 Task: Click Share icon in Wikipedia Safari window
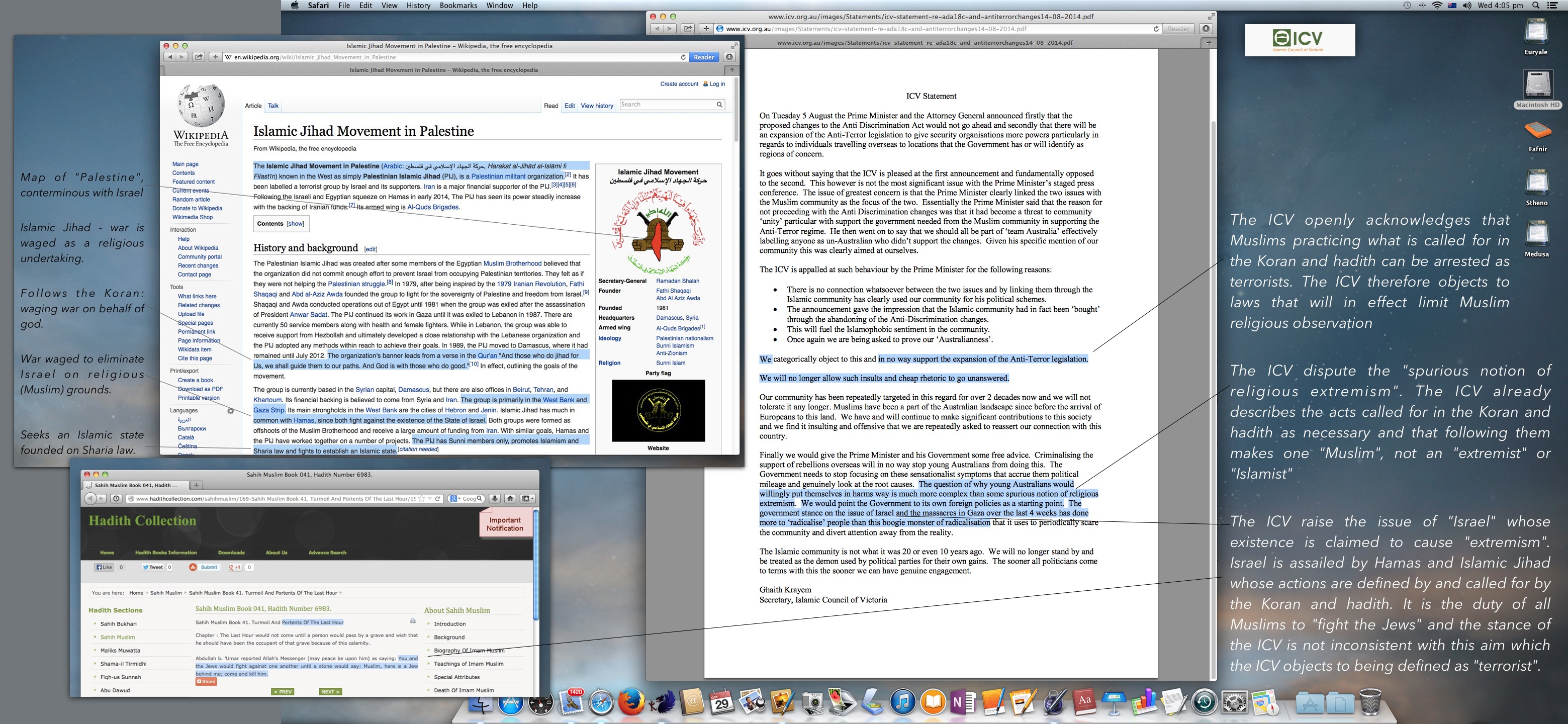click(x=199, y=57)
